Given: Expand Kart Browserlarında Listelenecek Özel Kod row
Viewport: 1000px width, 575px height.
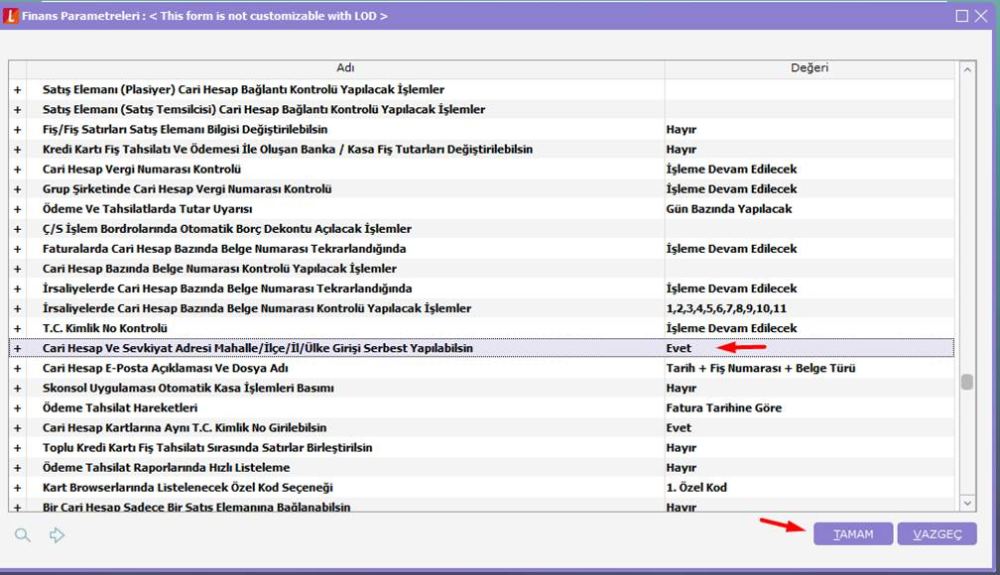Looking at the screenshot, I should click(17, 488).
